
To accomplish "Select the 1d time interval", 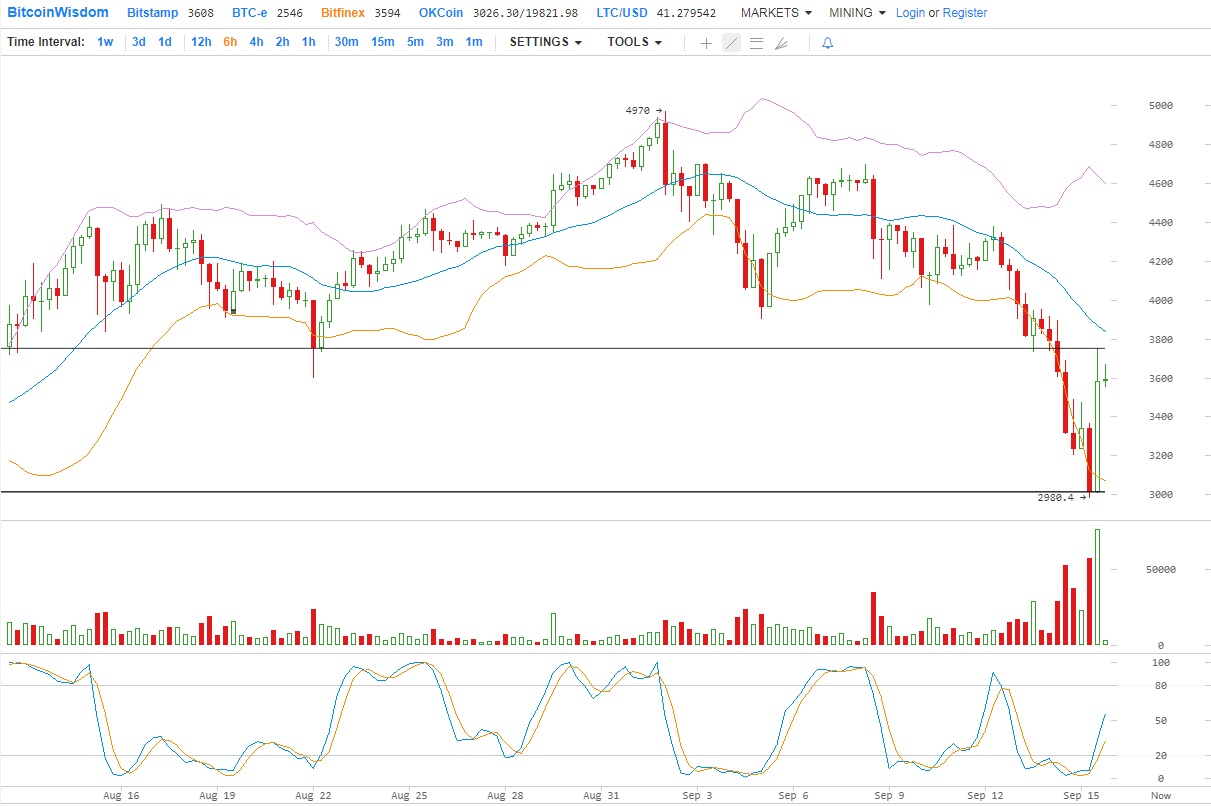I will click(x=165, y=42).
